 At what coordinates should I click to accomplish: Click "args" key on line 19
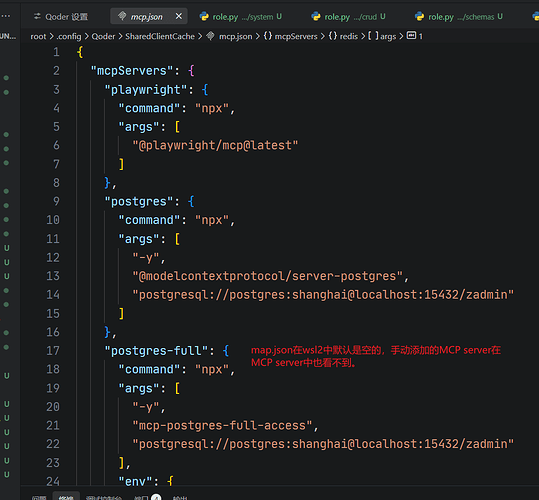139,388
